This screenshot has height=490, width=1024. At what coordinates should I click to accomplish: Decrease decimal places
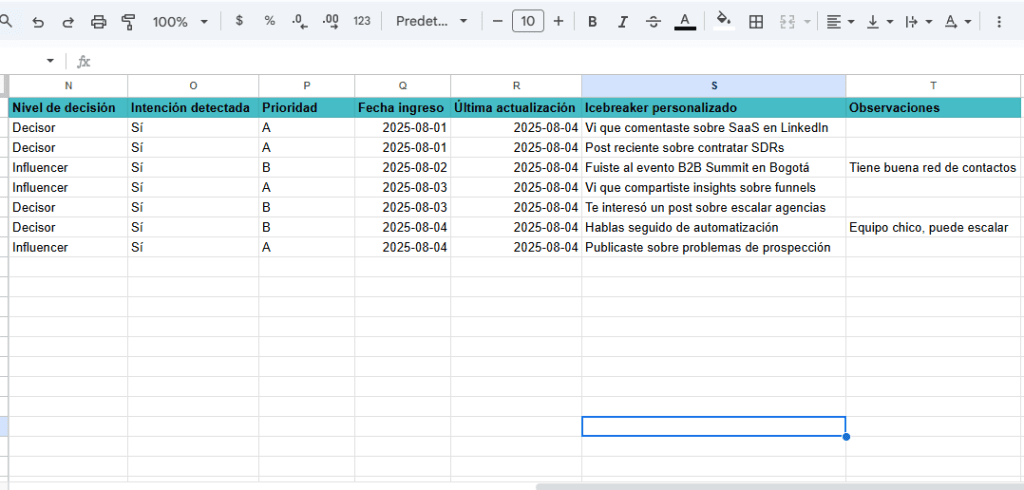[x=300, y=22]
